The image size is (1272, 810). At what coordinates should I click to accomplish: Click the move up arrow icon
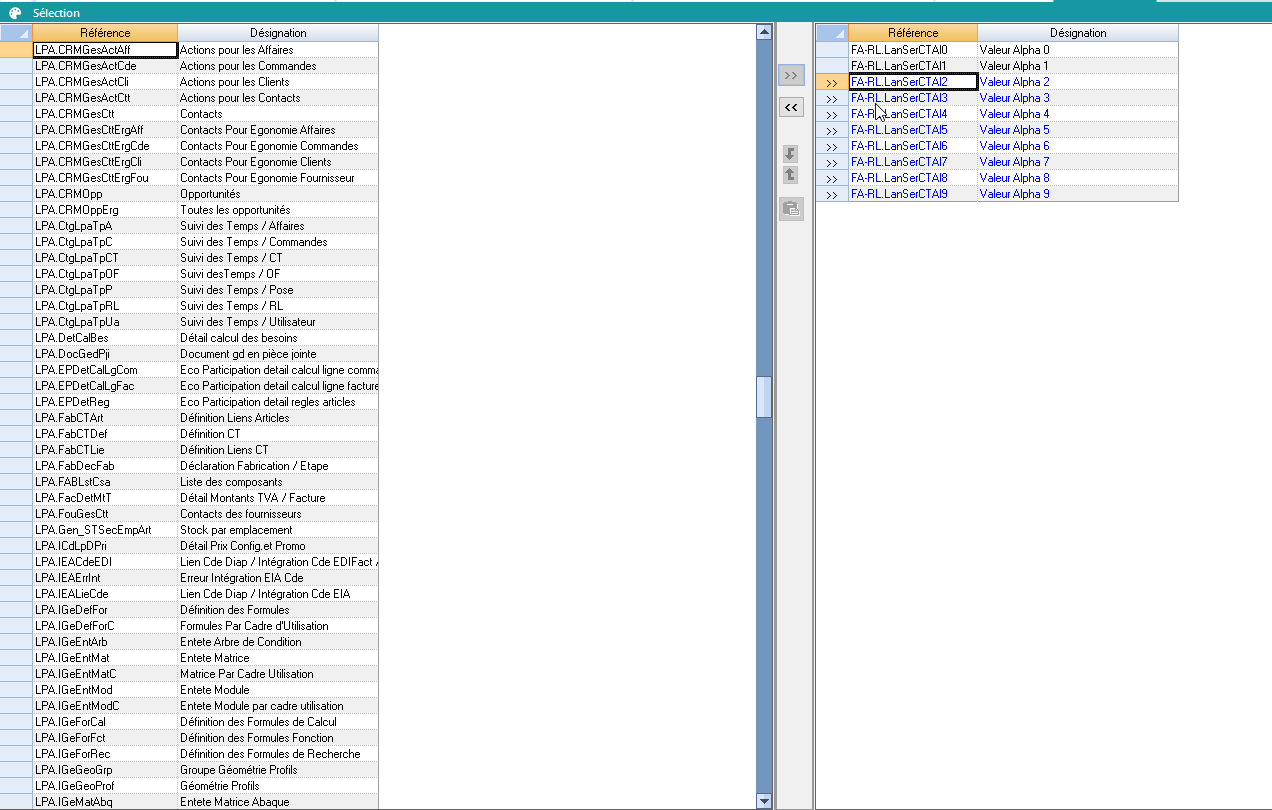(791, 175)
